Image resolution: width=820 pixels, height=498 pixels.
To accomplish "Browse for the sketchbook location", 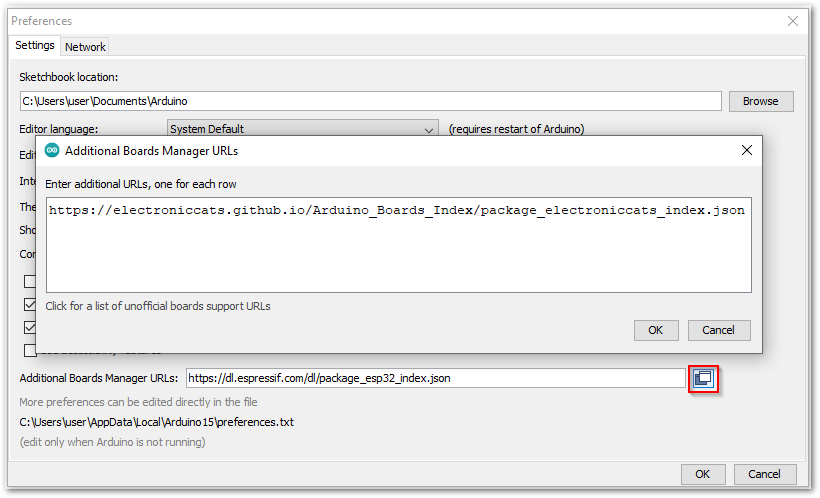I will [761, 101].
